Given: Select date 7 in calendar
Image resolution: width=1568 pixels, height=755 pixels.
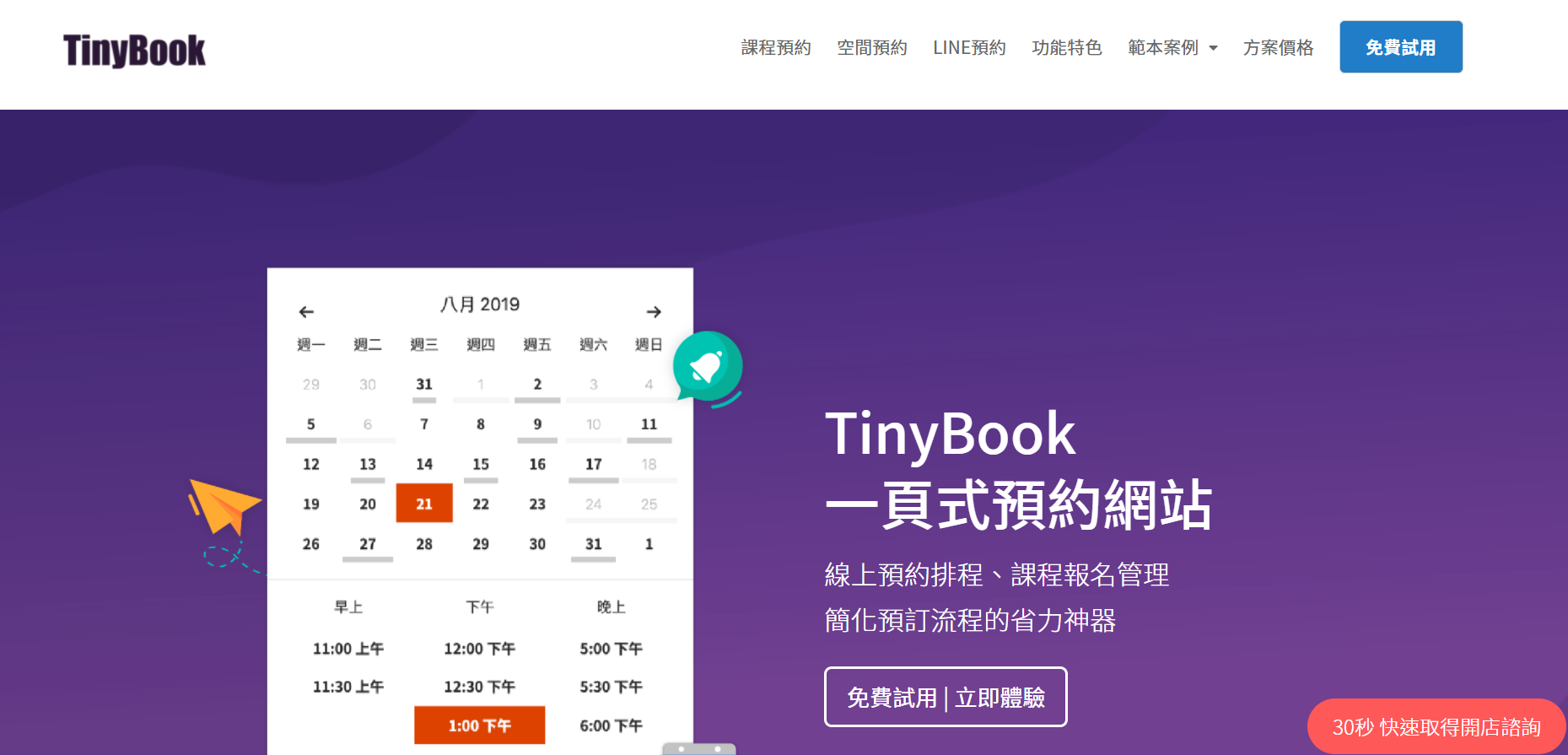Looking at the screenshot, I should click(x=424, y=424).
